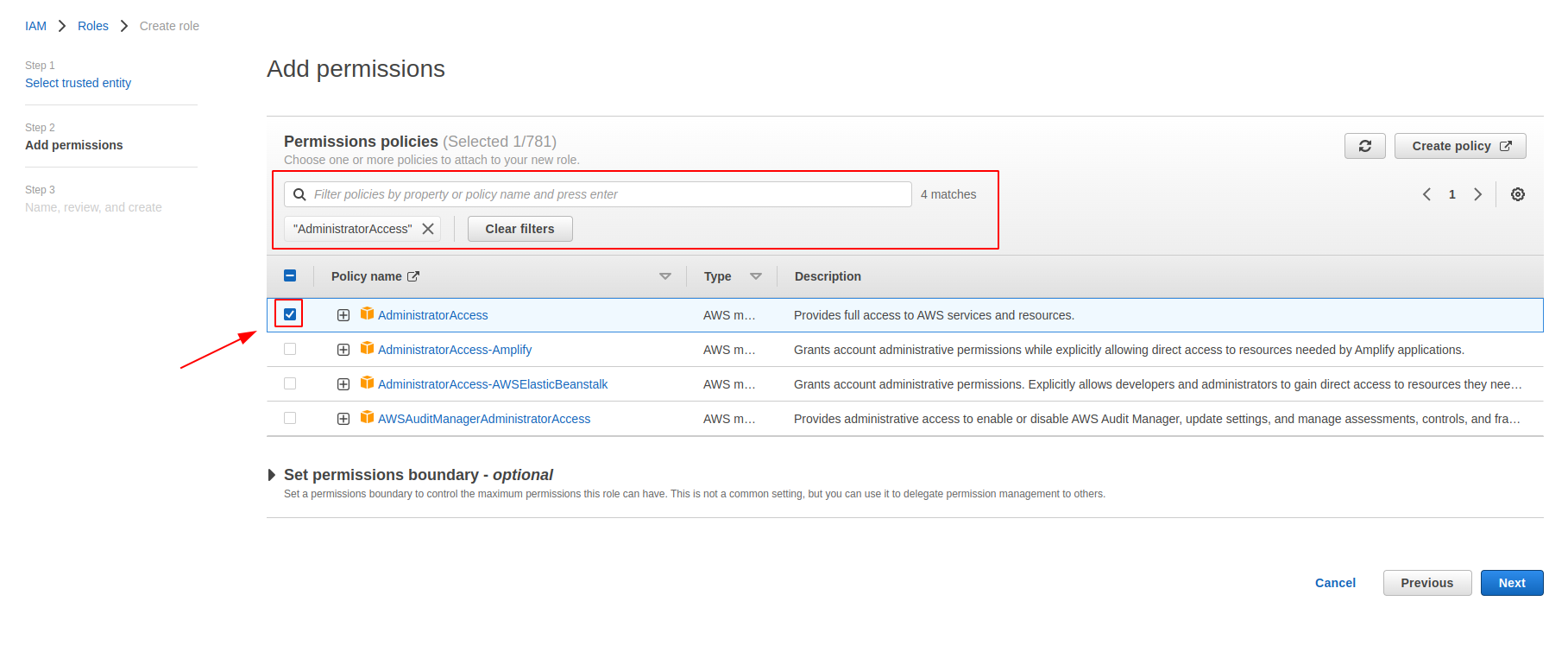Click the orange policy icon for AdministratorAccess-Amplify

click(x=367, y=348)
